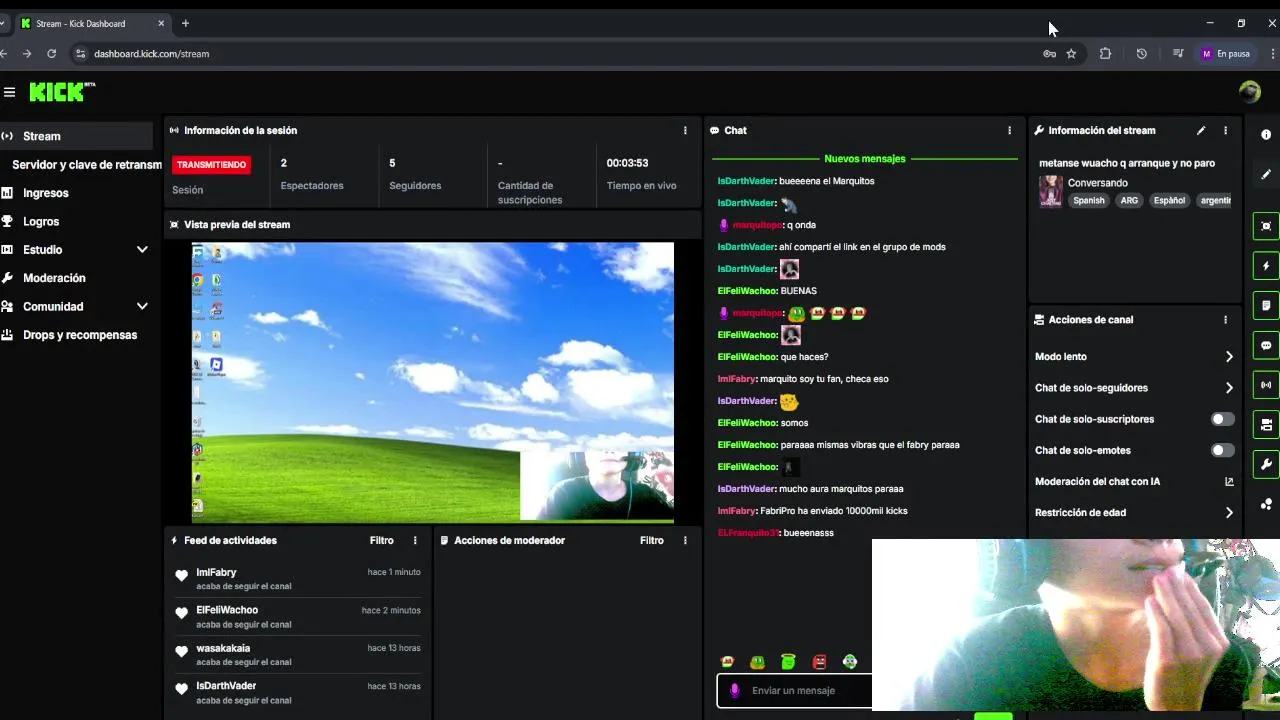Click the stream preview video
Viewport: 1280px width, 720px height.
432,382
